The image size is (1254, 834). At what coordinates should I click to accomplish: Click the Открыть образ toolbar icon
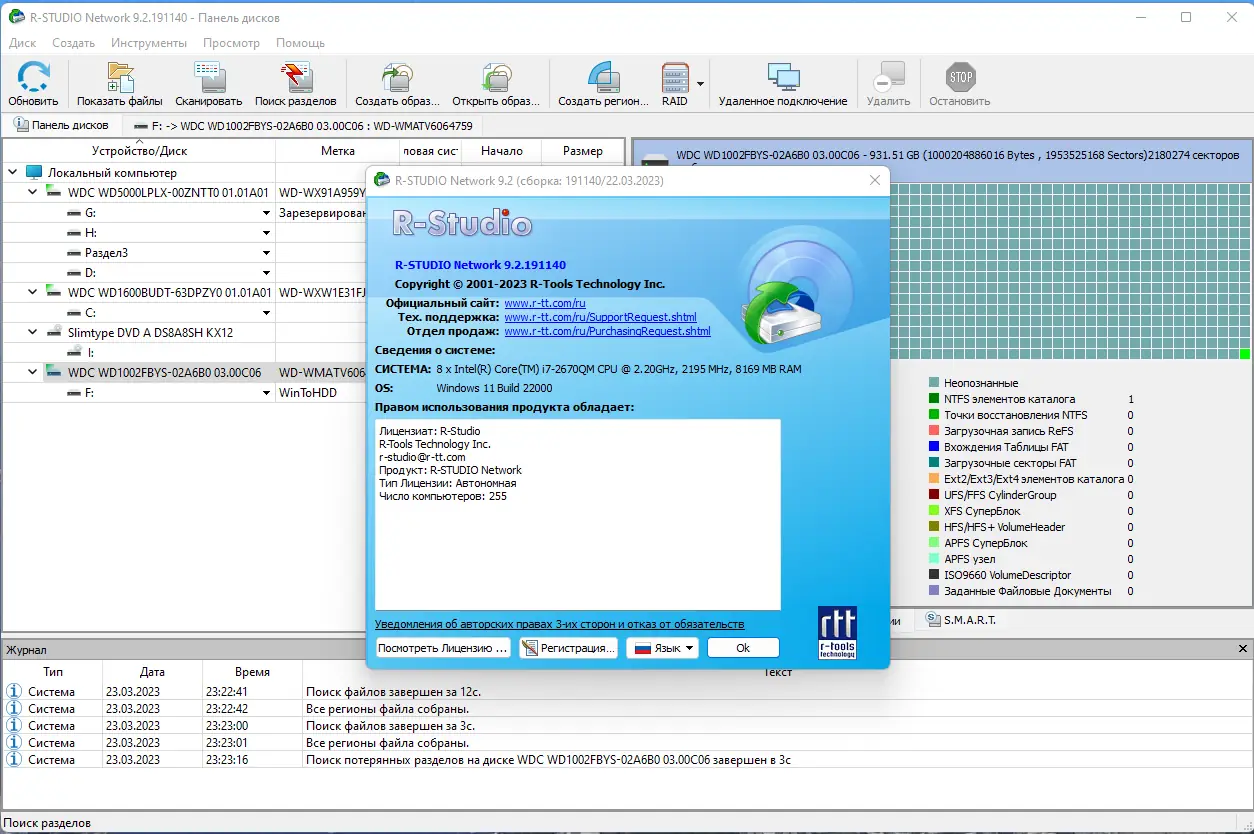coord(496,78)
